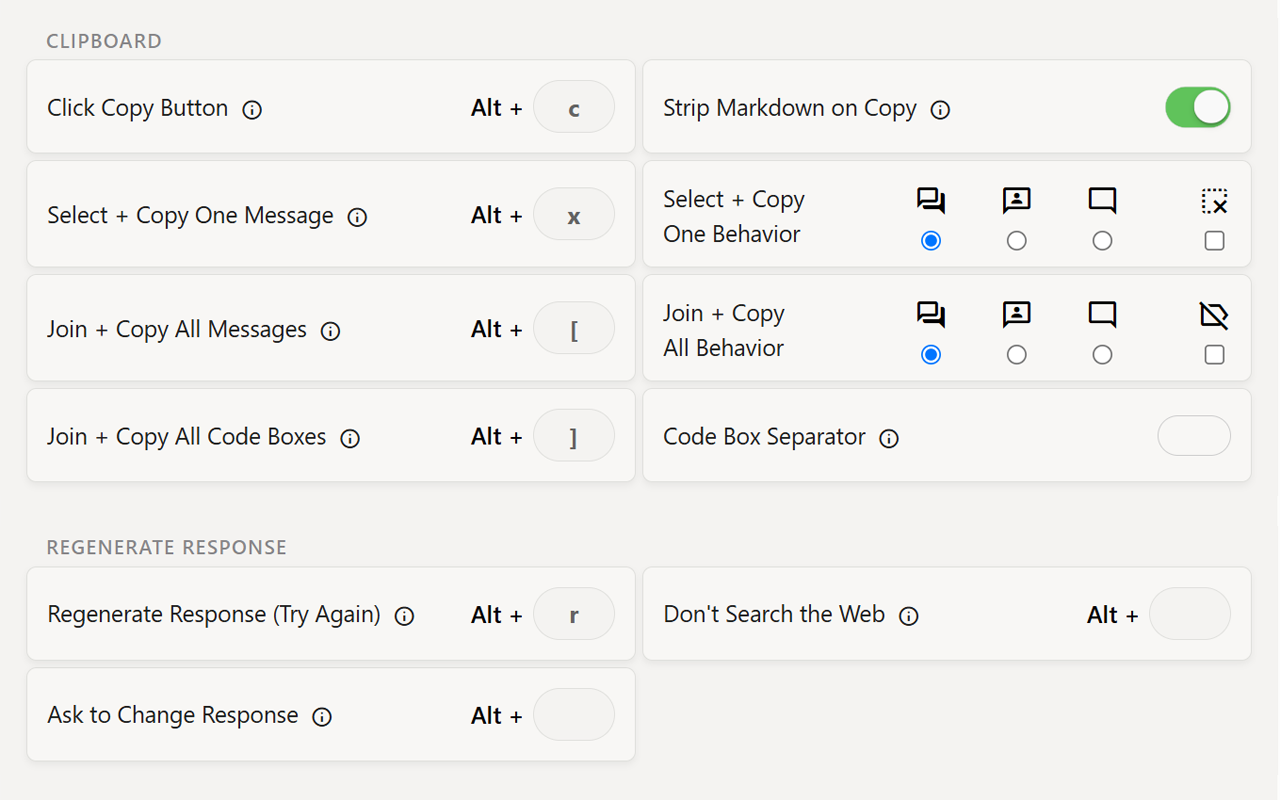Click the 'Select + Copy One Behavior' label
Image resolution: width=1280 pixels, height=800 pixels.
[x=734, y=216]
